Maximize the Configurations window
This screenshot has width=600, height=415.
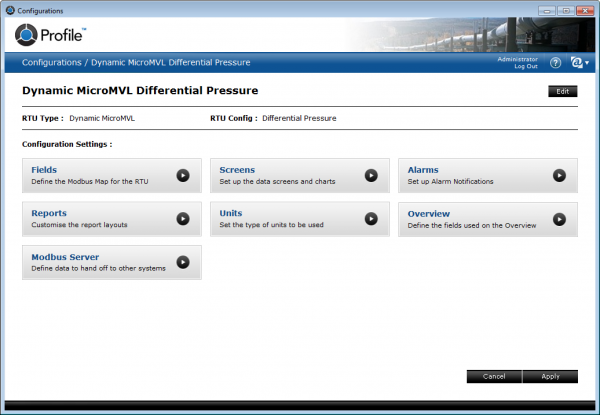[566, 11]
